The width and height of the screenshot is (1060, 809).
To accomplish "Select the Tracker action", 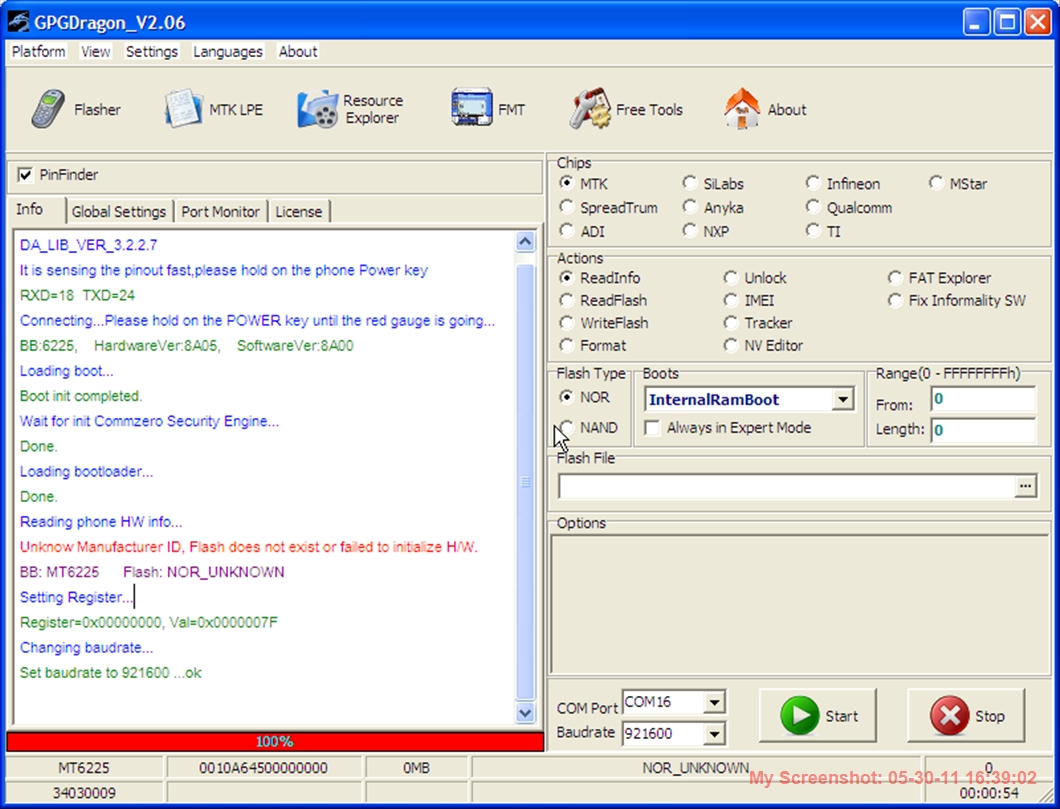I will tap(731, 322).
